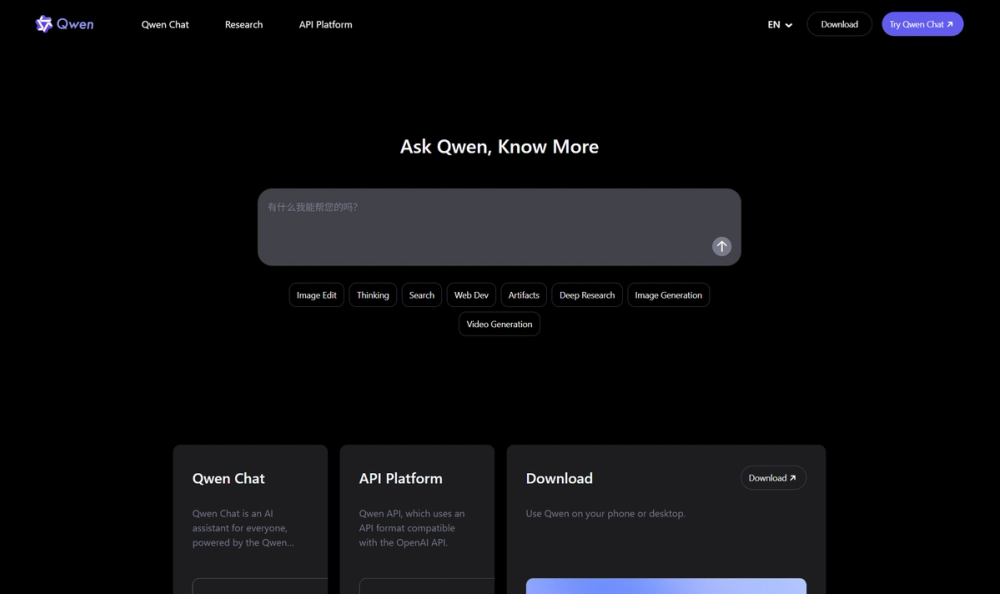The height and width of the screenshot is (594, 1000).
Task: Click the API Platform card description text
Action: 412,528
